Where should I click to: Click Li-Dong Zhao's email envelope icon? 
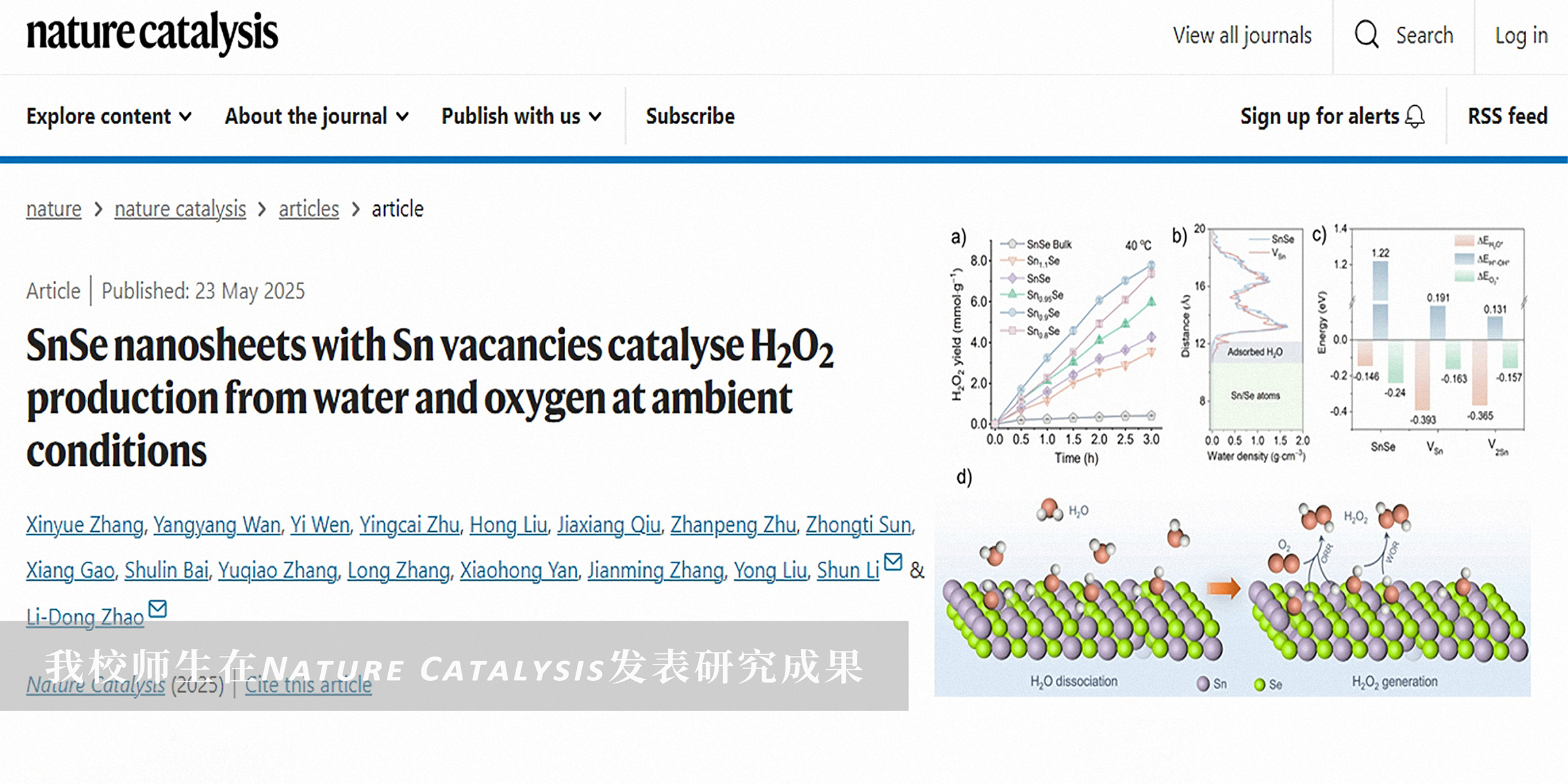point(157,609)
